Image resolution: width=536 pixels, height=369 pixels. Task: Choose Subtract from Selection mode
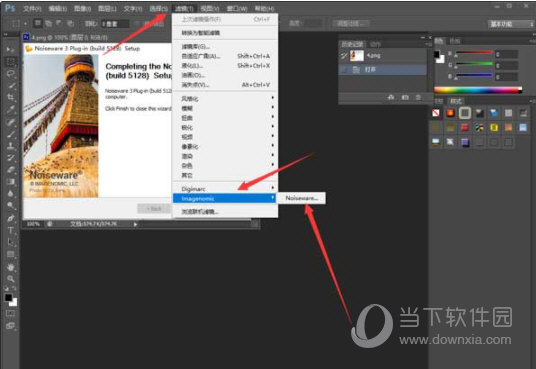point(59,23)
